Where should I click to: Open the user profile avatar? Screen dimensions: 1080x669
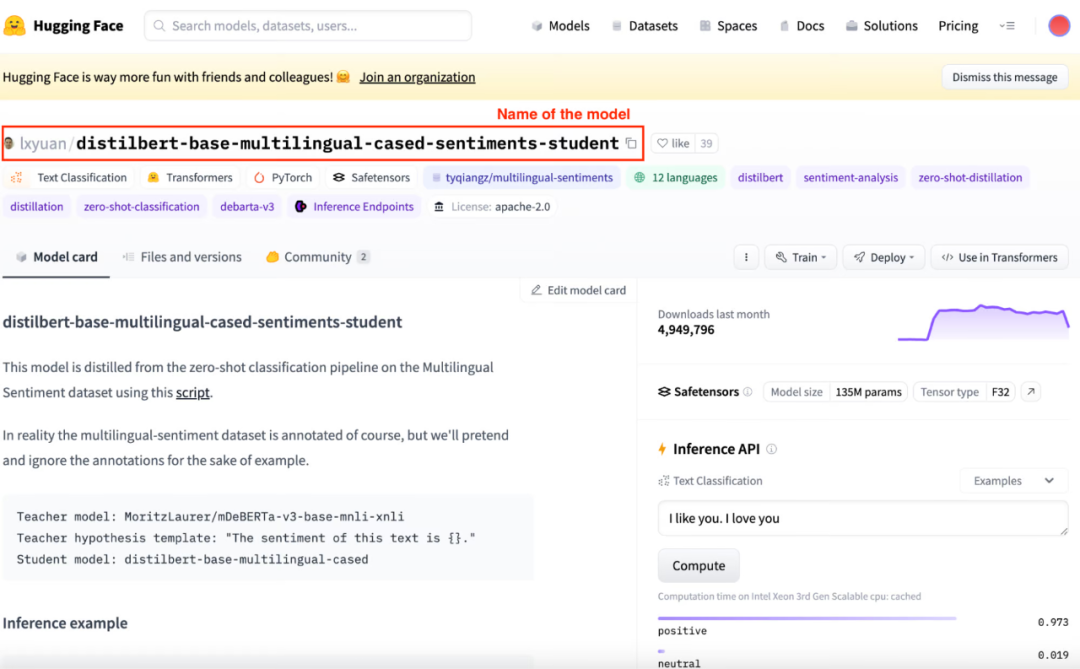point(1059,26)
